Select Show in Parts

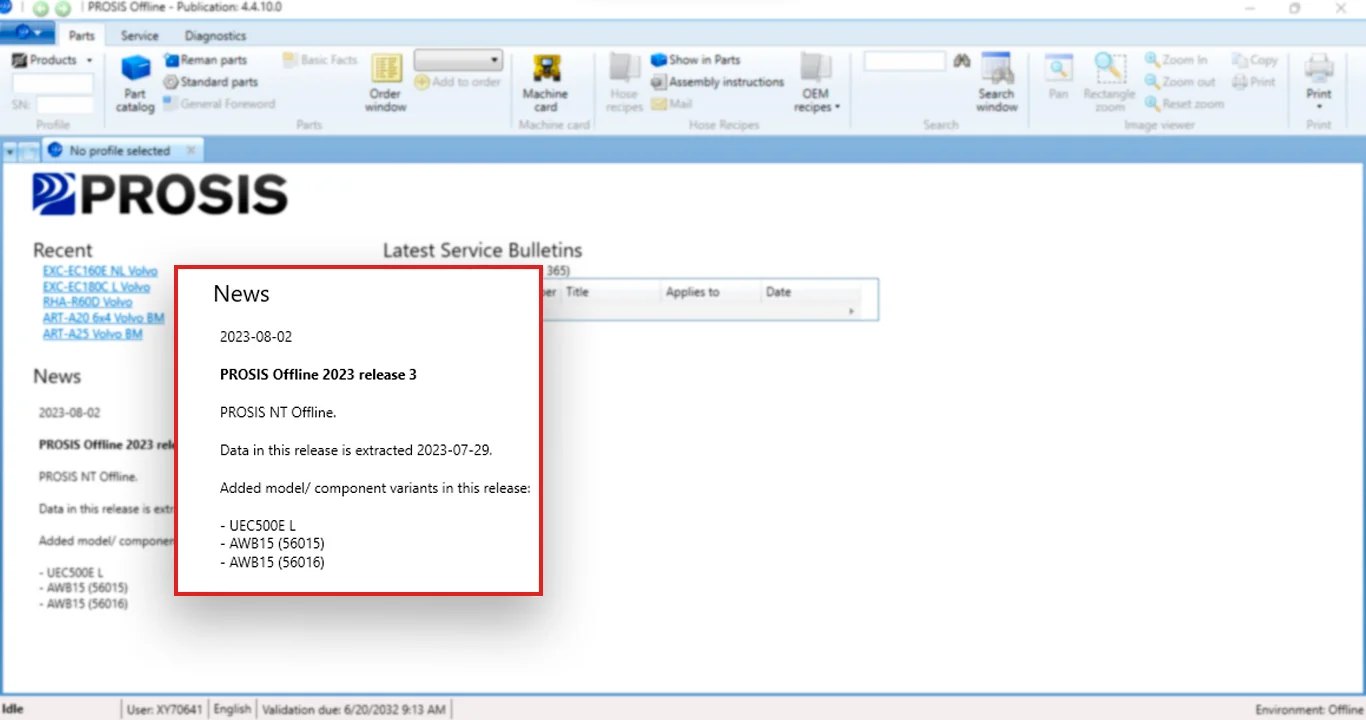coord(696,61)
